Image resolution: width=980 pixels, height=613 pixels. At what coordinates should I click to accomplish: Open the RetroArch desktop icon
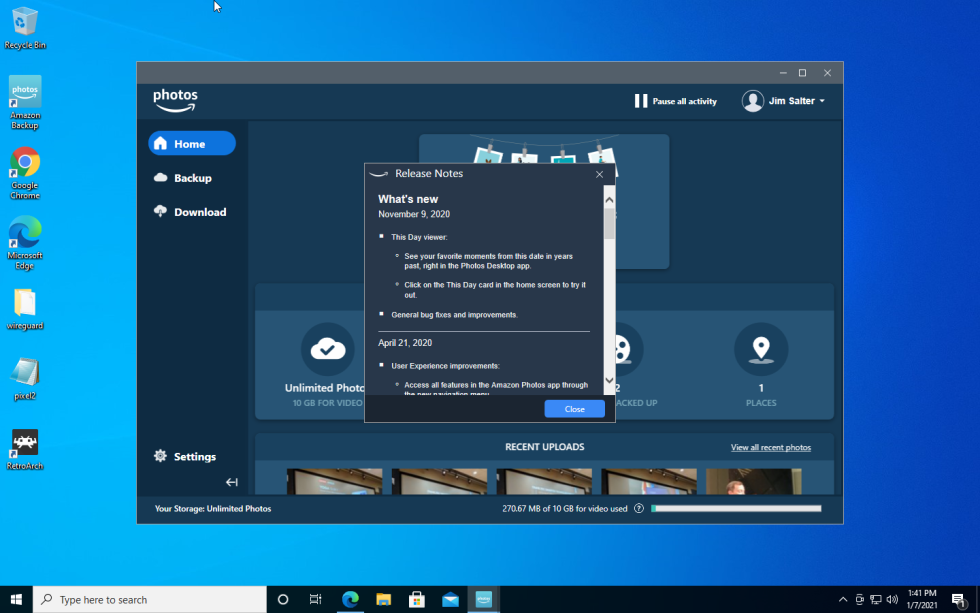(25, 449)
